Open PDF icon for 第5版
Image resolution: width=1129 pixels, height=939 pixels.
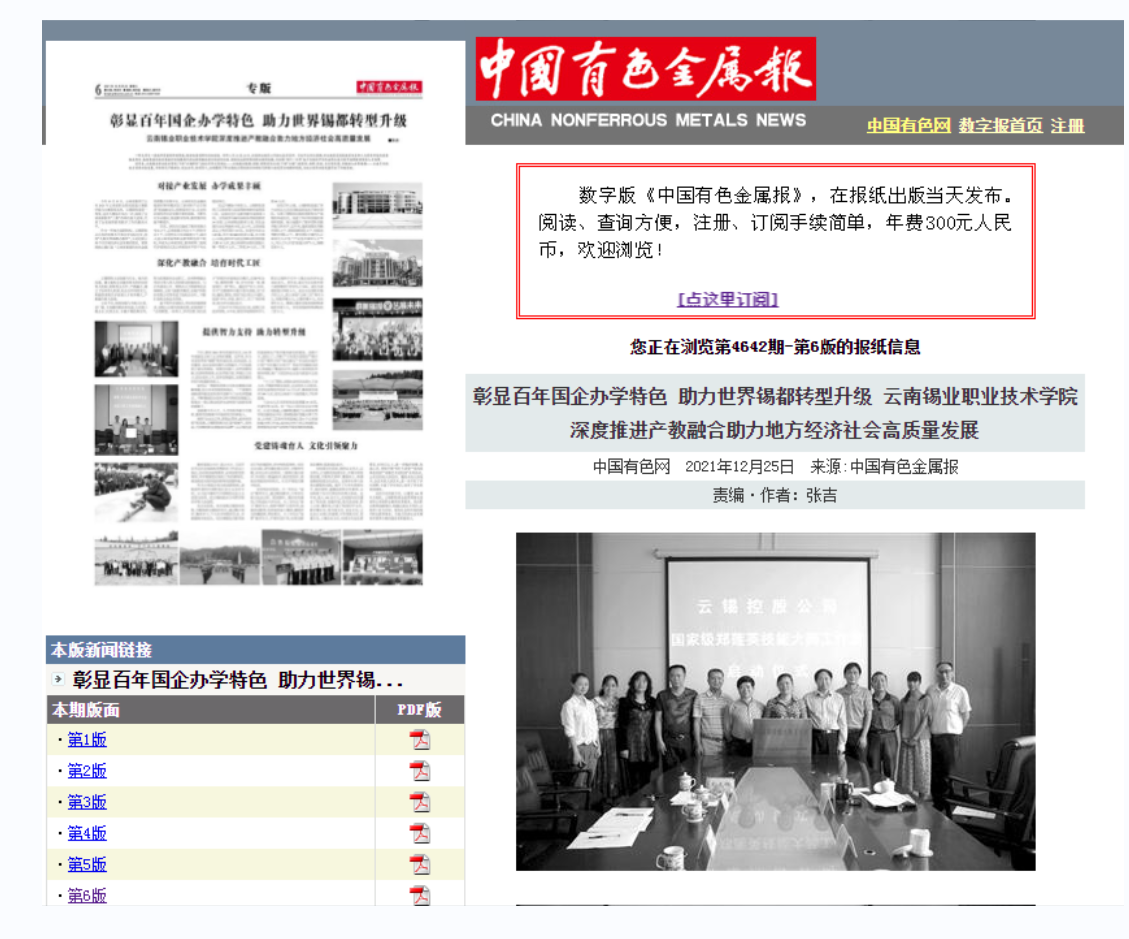(x=420, y=864)
